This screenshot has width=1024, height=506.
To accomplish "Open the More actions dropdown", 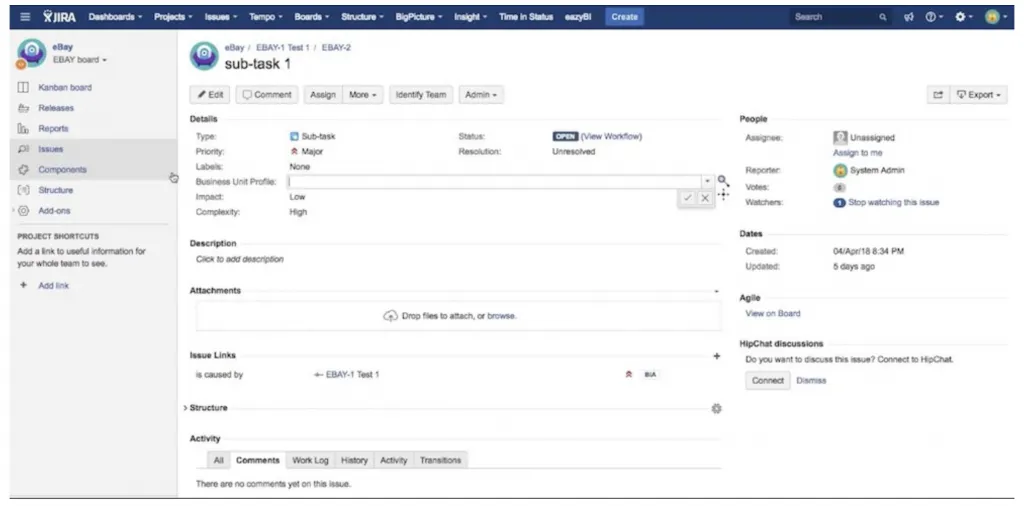I will (362, 95).
